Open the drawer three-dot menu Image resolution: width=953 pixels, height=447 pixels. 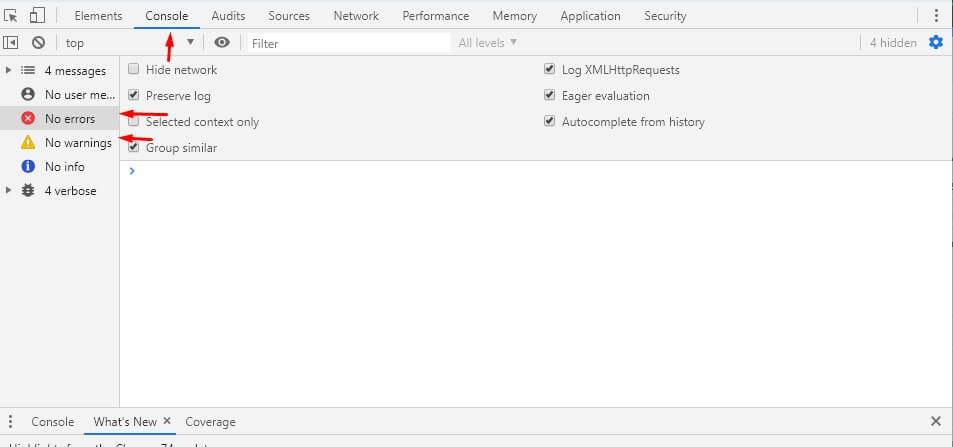click(x=11, y=422)
